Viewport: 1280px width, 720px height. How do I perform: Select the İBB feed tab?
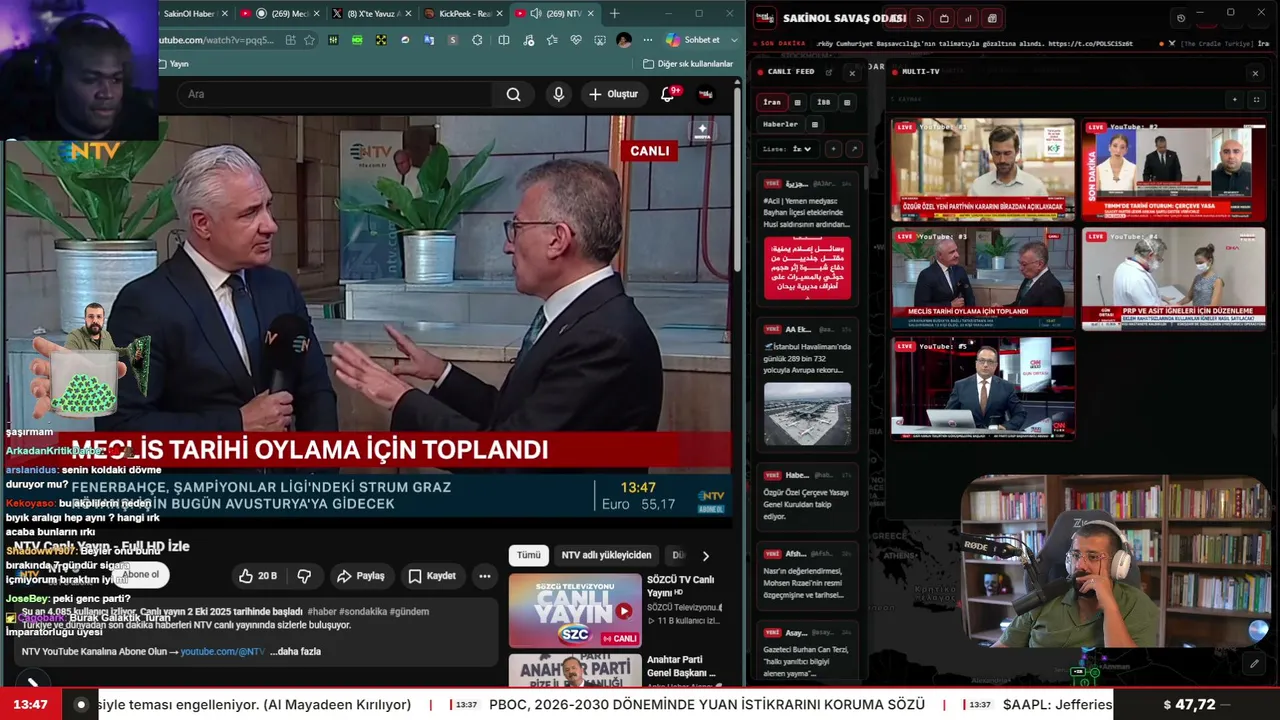coord(823,102)
